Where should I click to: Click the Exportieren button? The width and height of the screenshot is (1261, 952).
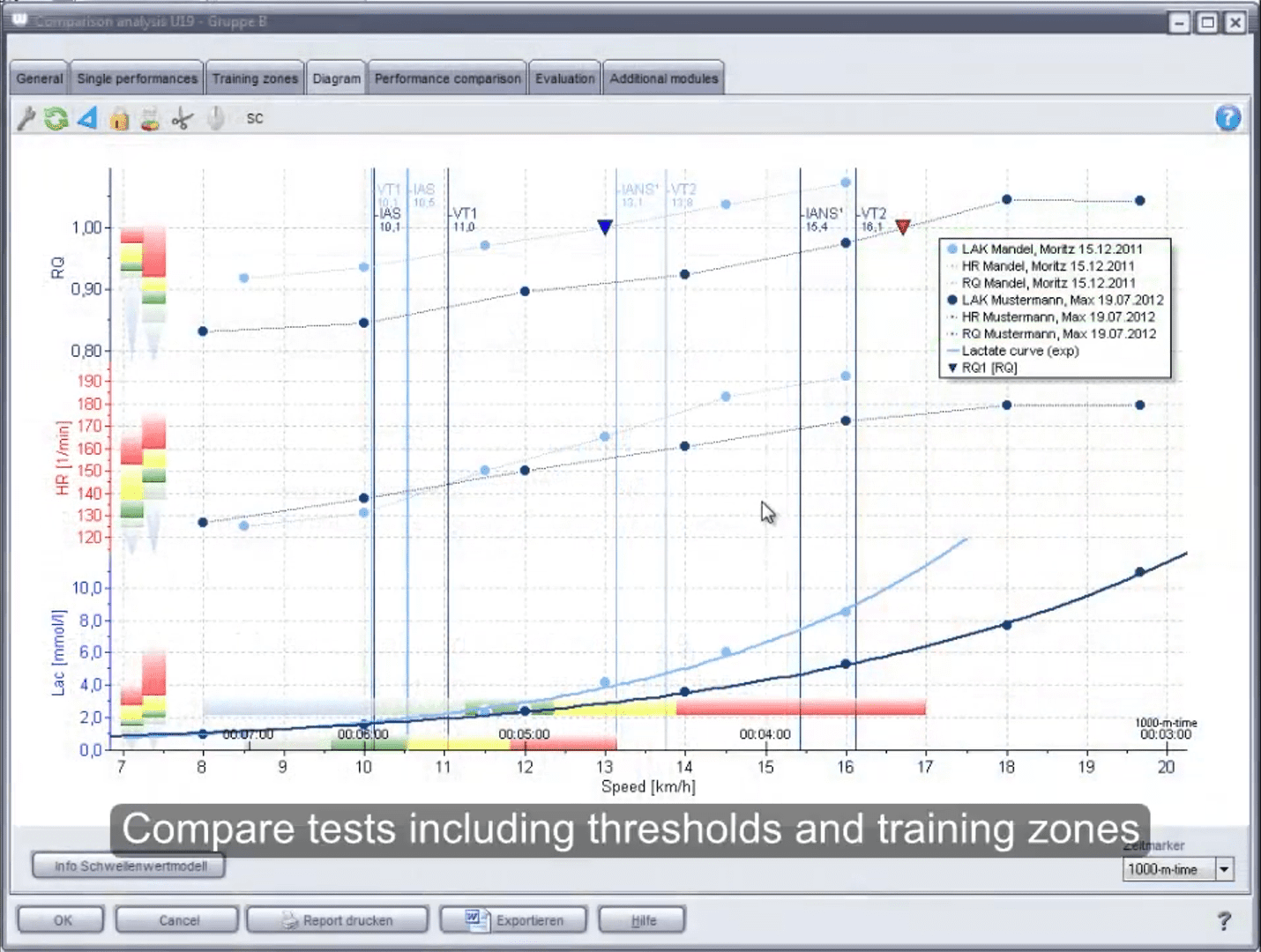click(514, 920)
